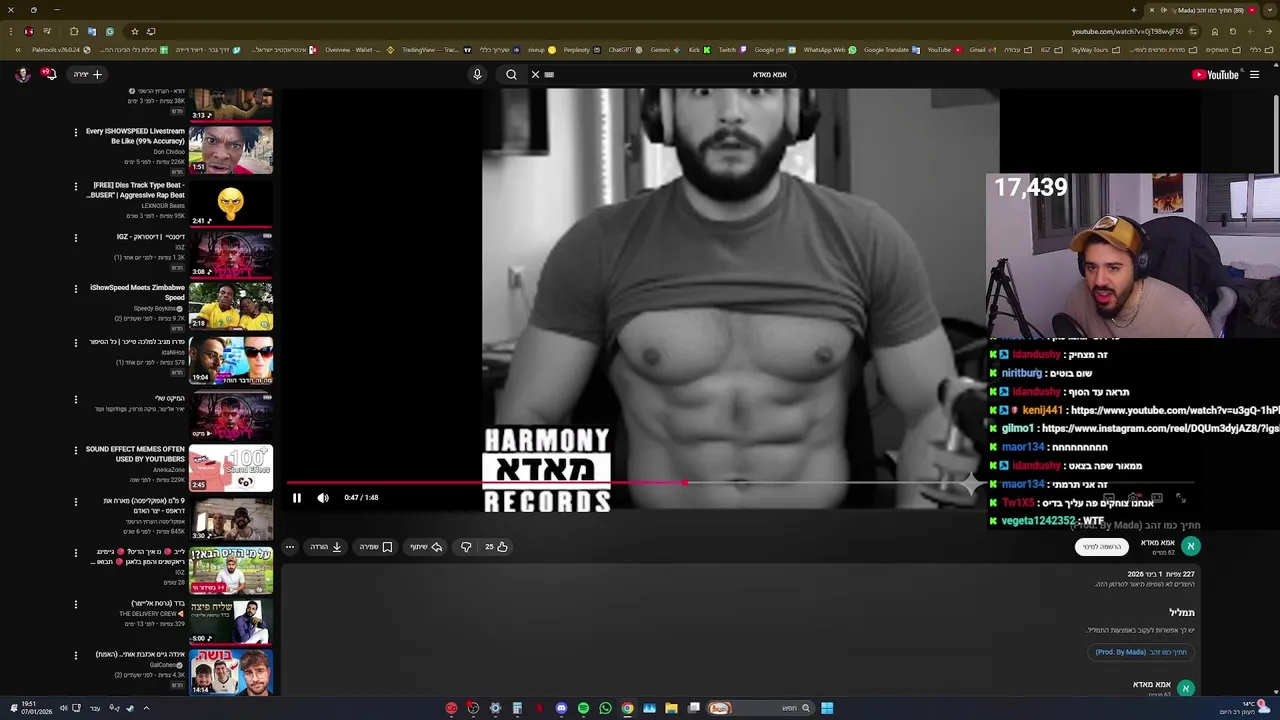This screenshot has height=720, width=1280.
Task: Open the 100 Sound Effects thumbnail
Action: [231, 468]
